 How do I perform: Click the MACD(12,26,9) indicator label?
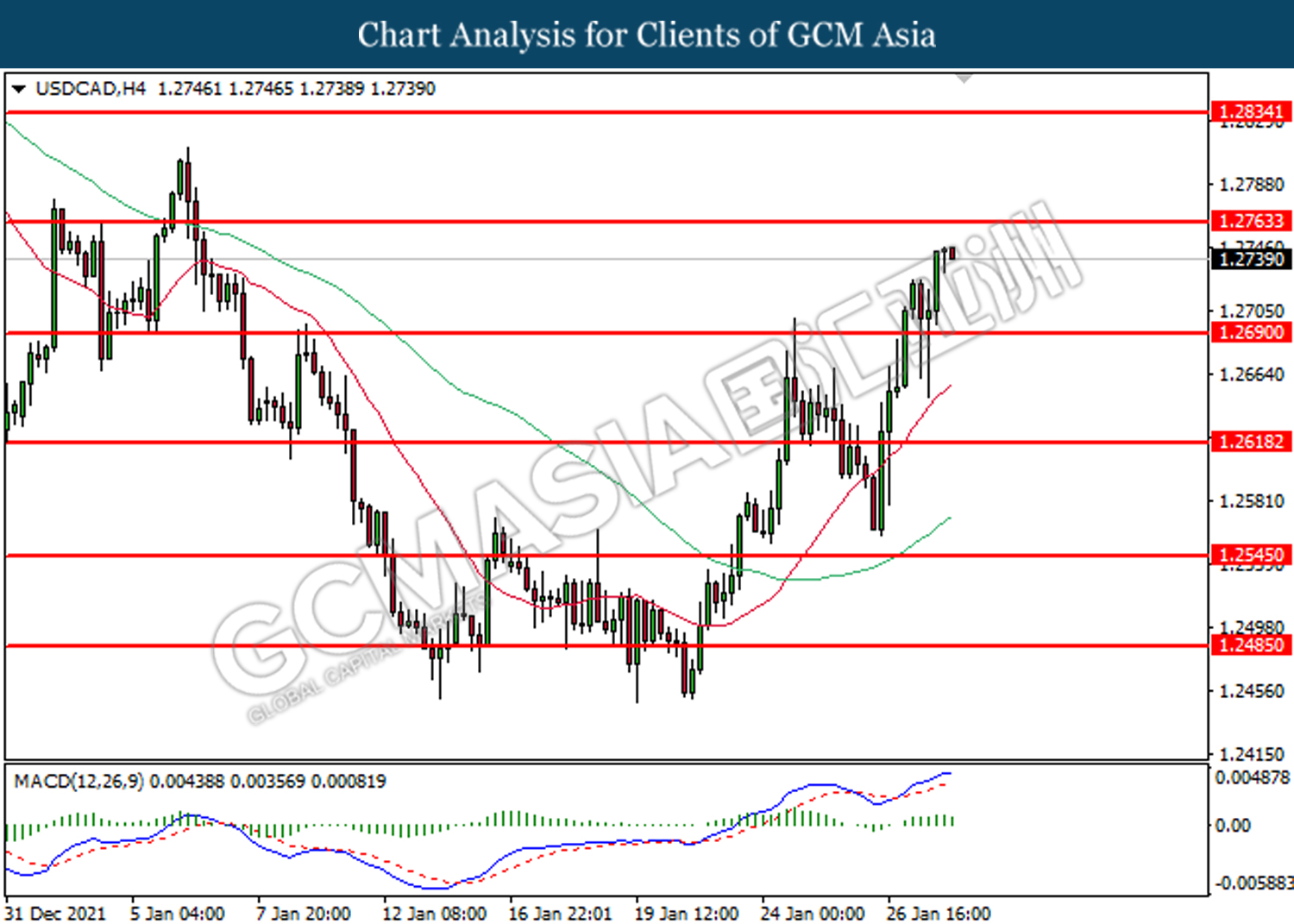tap(79, 782)
